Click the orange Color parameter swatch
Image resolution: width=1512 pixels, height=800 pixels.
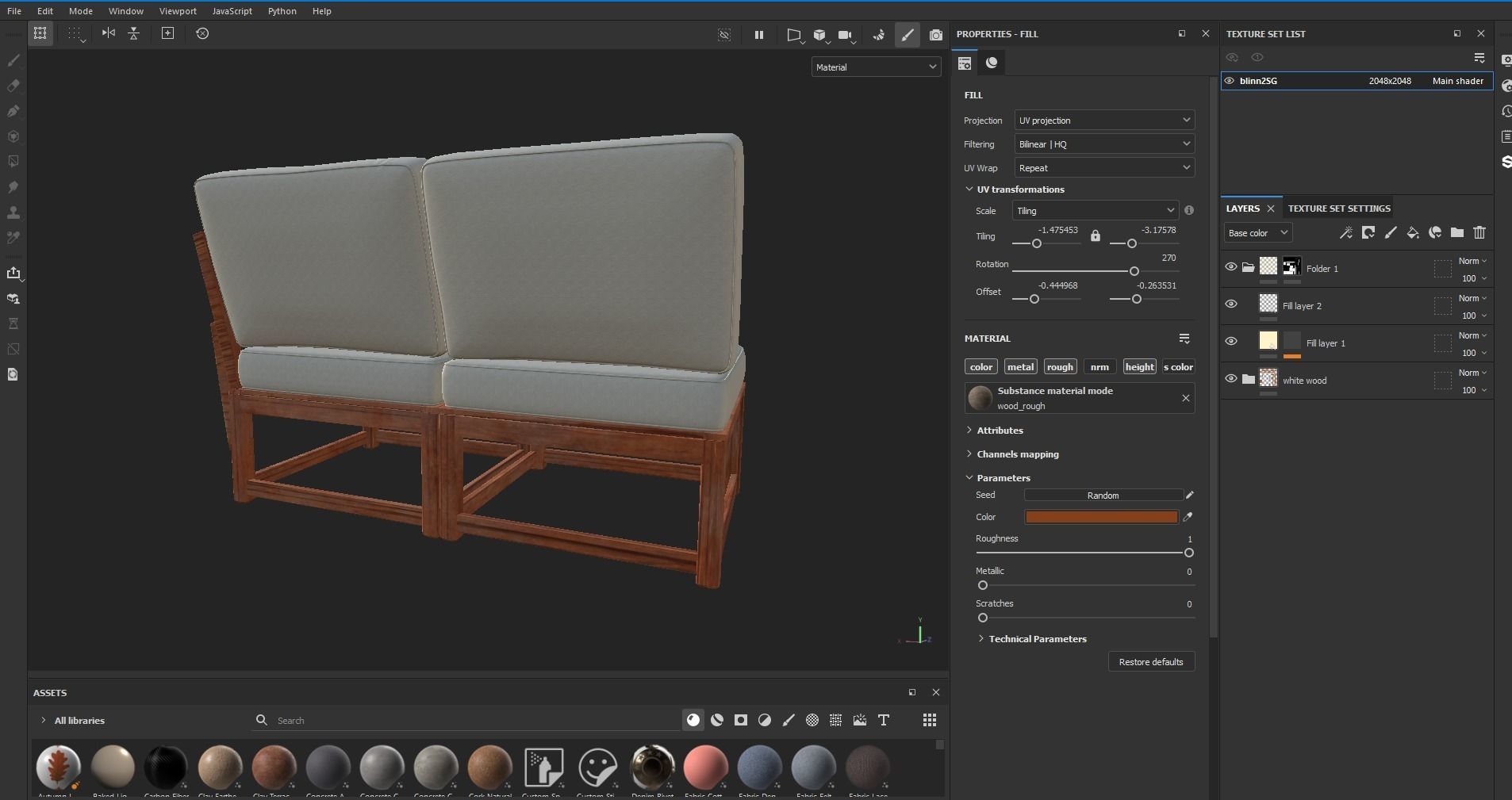(x=1101, y=517)
